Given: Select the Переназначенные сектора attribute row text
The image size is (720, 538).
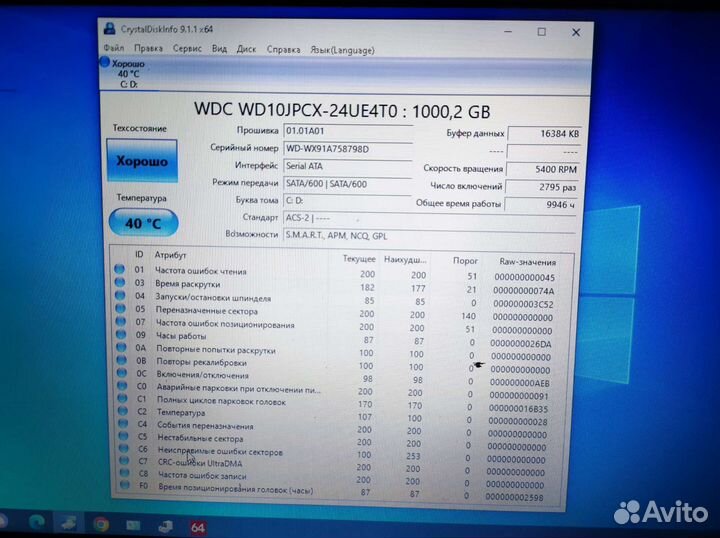Looking at the screenshot, I should click(x=207, y=311).
